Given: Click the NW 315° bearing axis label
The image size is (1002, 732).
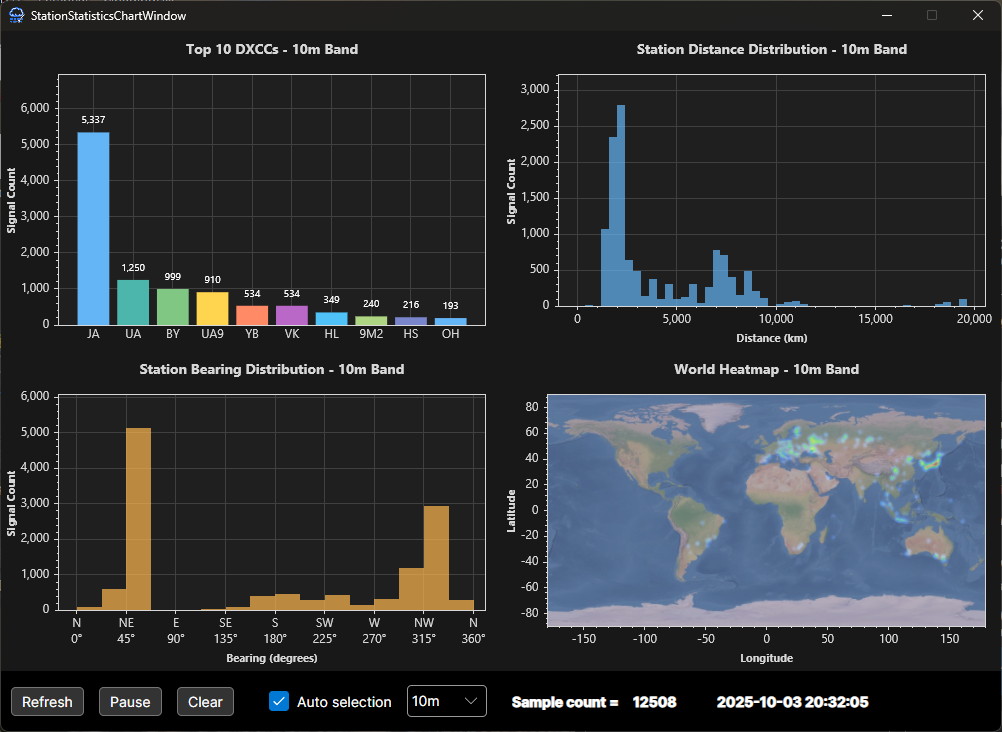Looking at the screenshot, I should coord(424,630).
